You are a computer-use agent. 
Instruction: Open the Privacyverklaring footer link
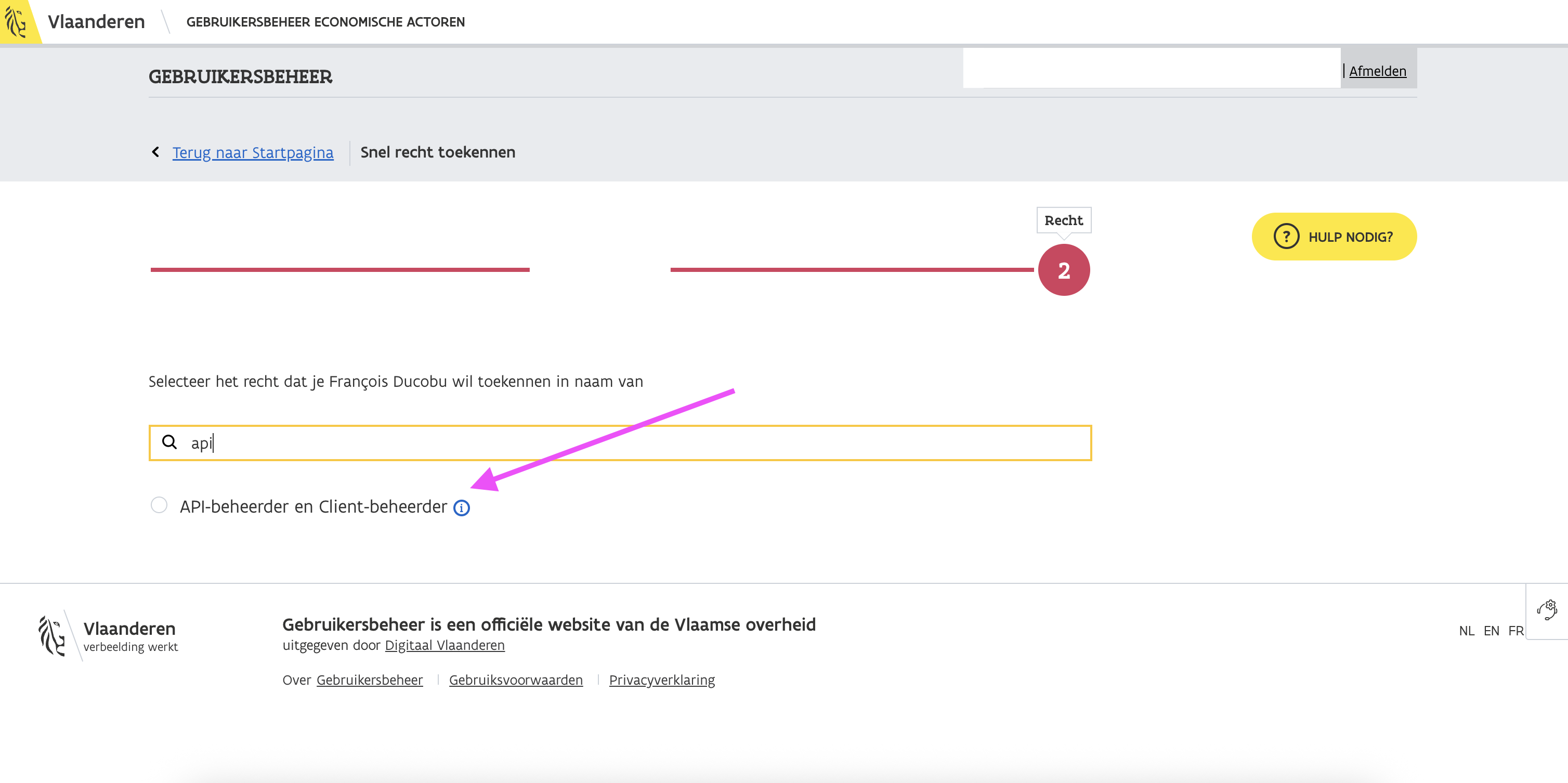click(x=662, y=680)
